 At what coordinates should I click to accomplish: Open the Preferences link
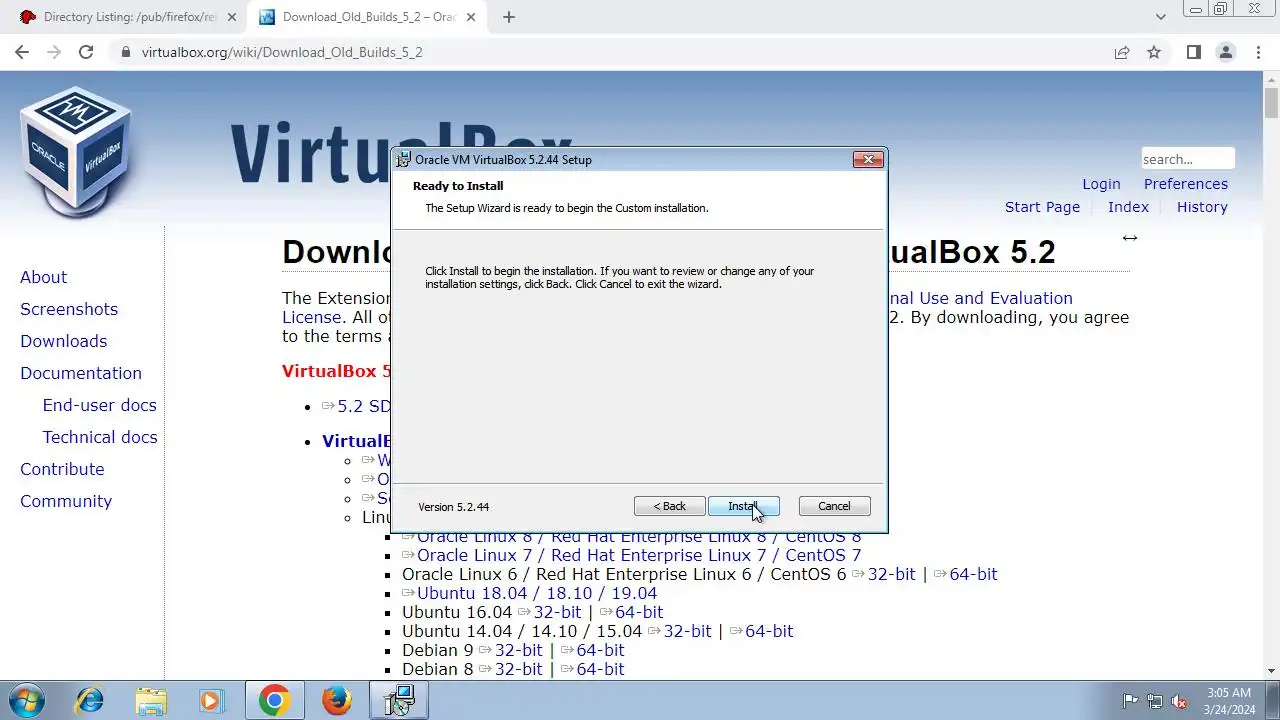click(1186, 184)
